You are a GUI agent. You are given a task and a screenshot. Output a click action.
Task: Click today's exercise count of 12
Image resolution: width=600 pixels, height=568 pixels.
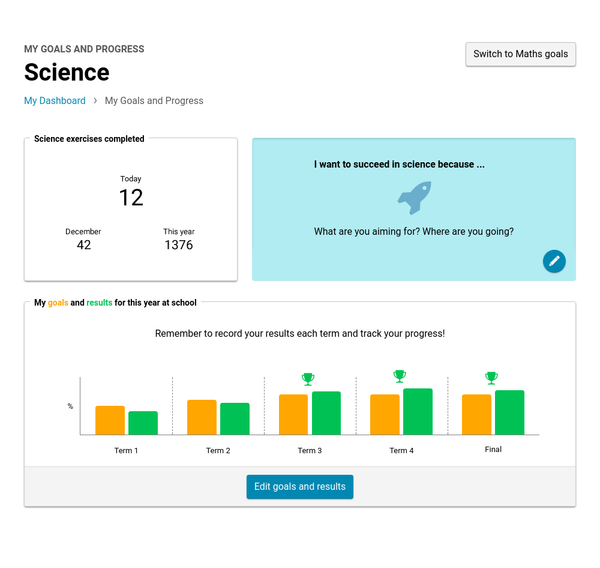click(131, 197)
